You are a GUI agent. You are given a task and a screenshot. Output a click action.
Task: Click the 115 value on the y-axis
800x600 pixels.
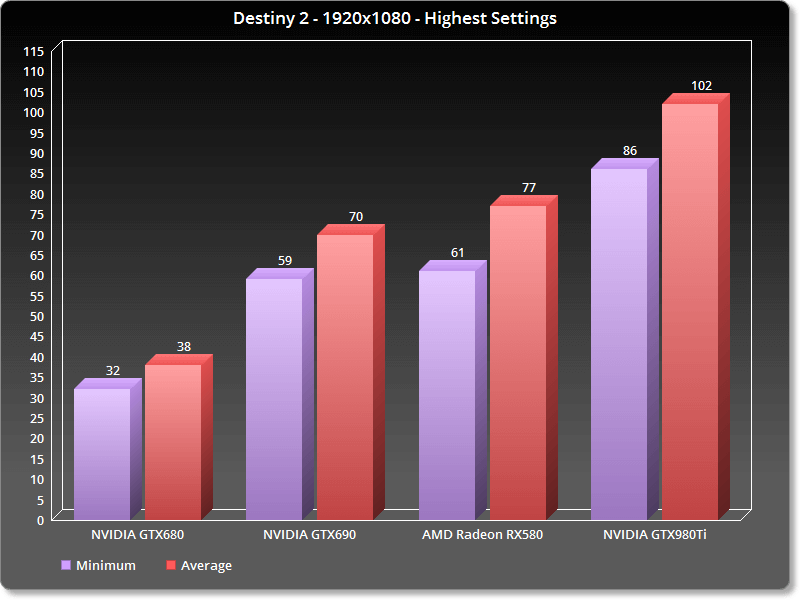34,51
